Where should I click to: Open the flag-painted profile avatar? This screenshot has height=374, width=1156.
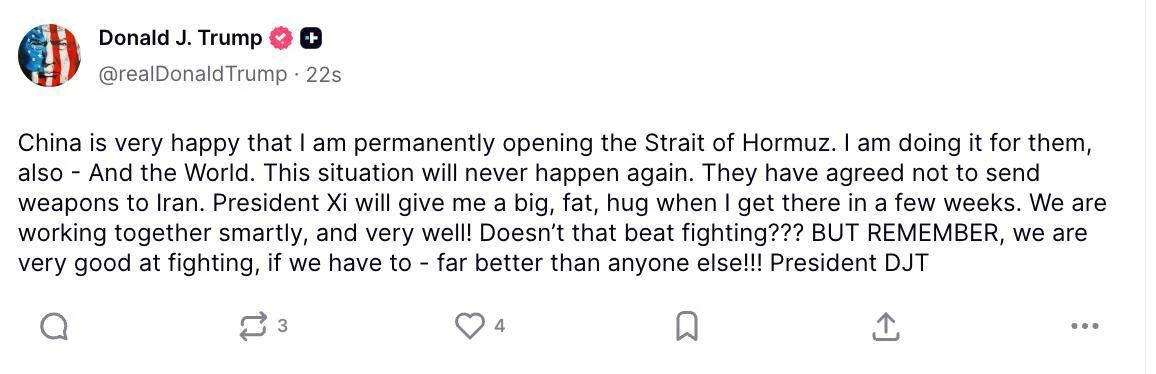pyautogui.click(x=49, y=55)
